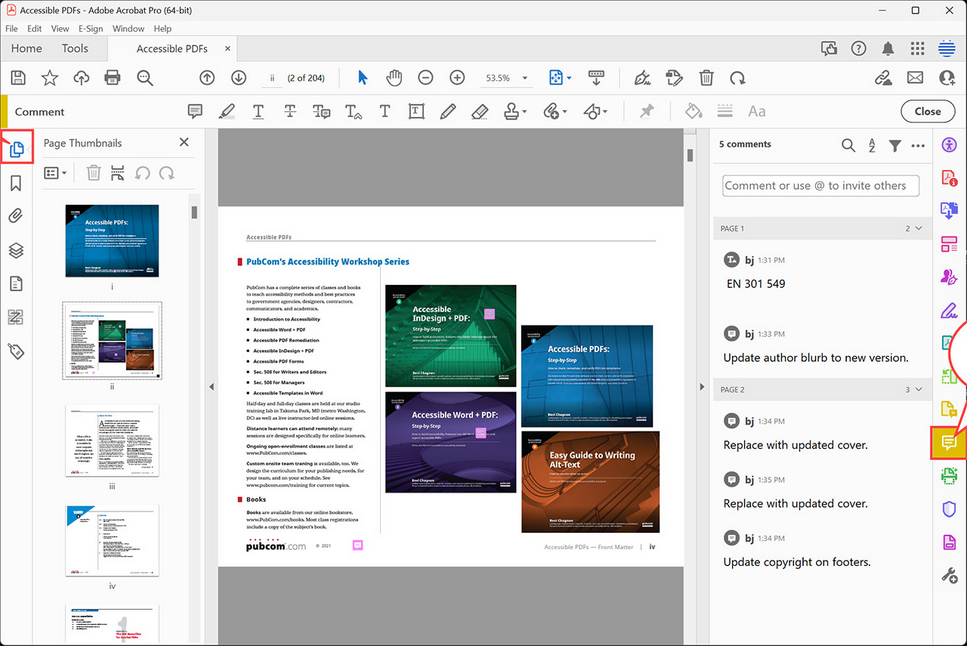Select page i thumbnail
The width and height of the screenshot is (967, 646).
point(112,241)
